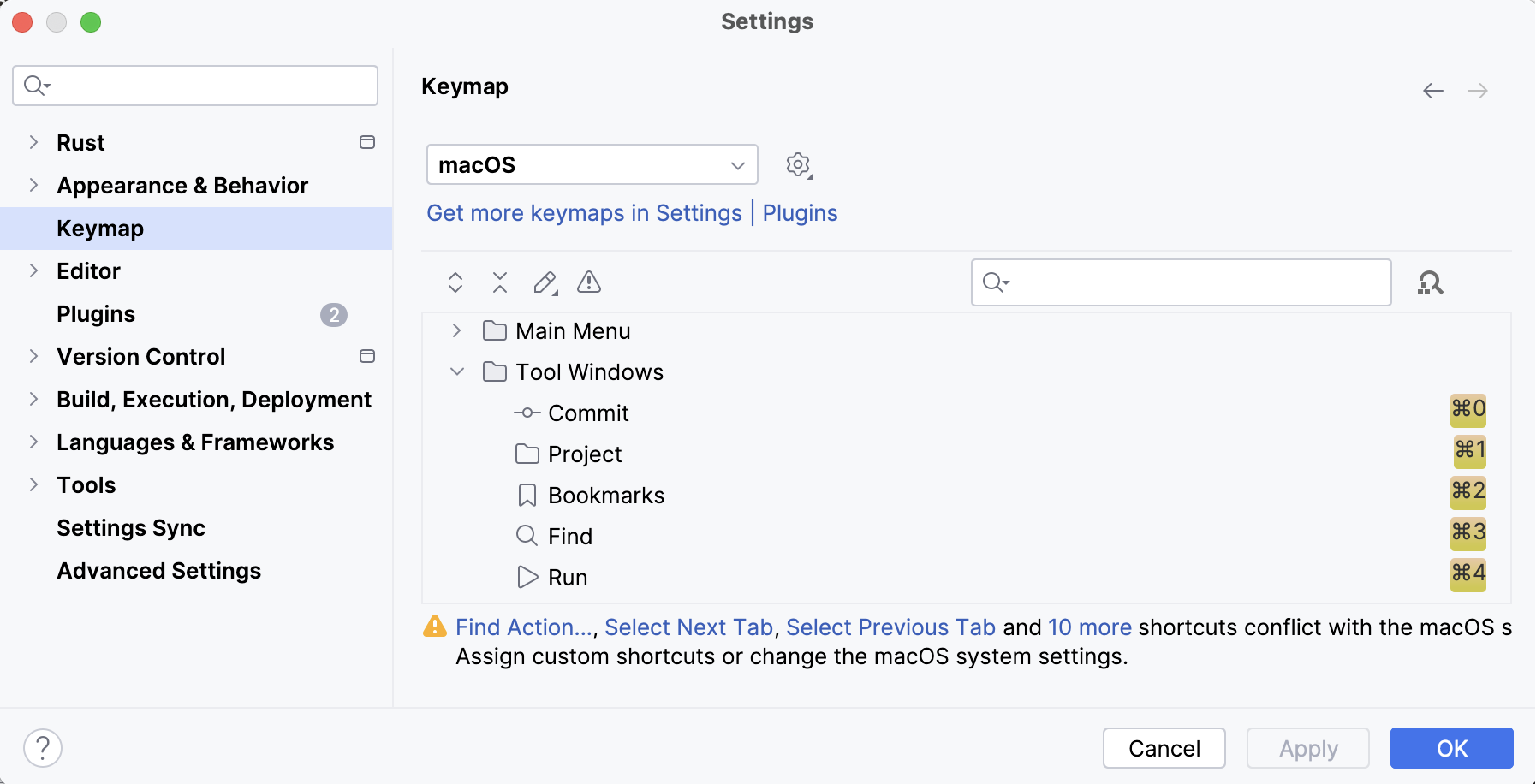Click inside the actions search field
This screenshot has height=784, width=1536.
[x=1182, y=282]
